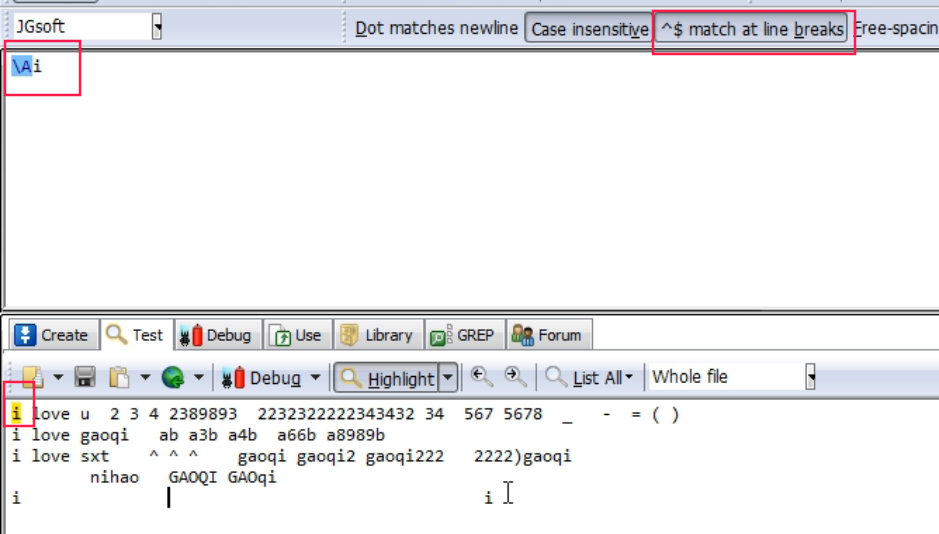The image size is (939, 534).
Task: Toggle Case insensitive option
Action: pos(589,28)
